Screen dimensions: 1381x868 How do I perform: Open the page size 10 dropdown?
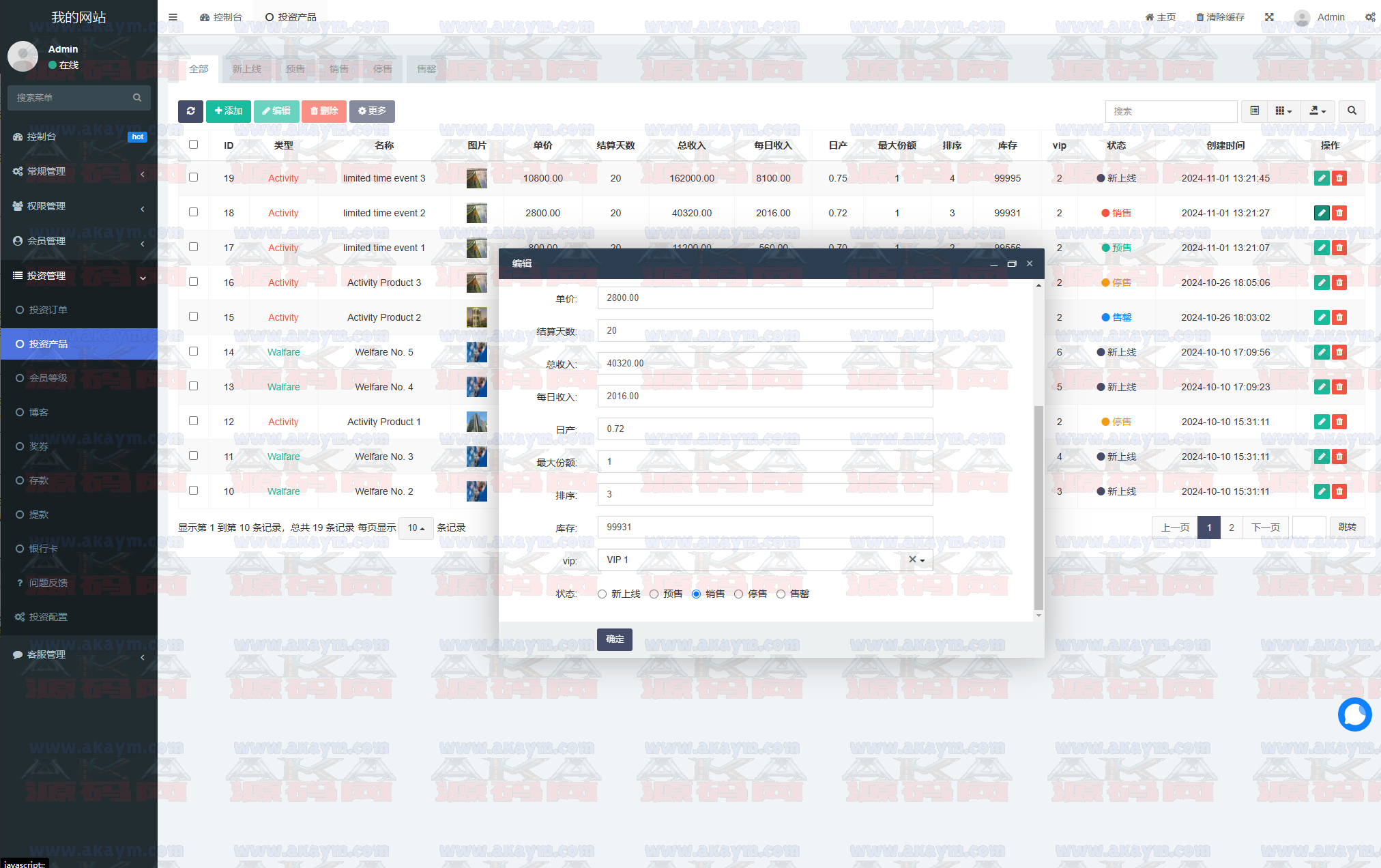[416, 528]
